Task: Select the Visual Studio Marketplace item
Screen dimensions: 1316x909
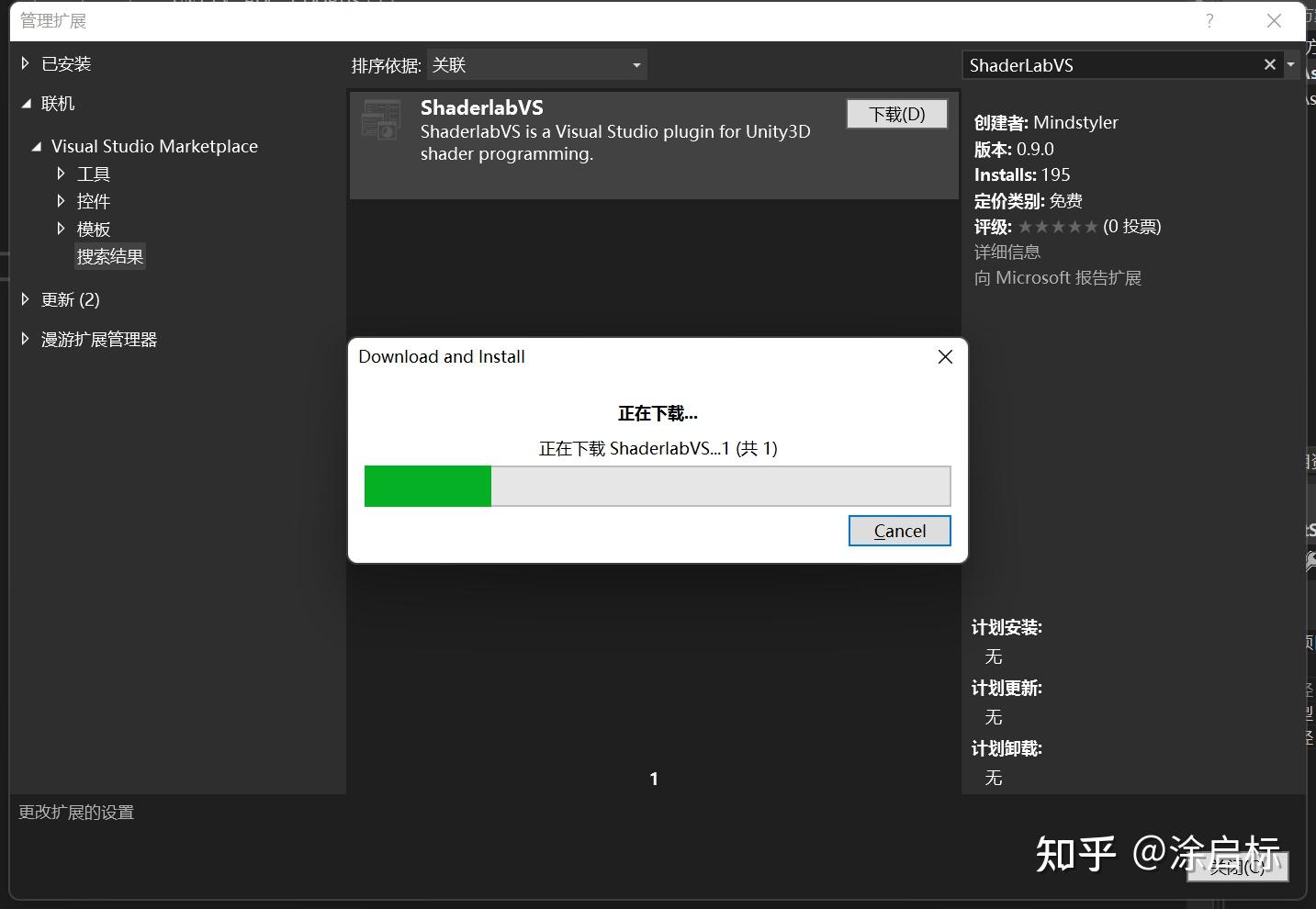Action: point(154,146)
